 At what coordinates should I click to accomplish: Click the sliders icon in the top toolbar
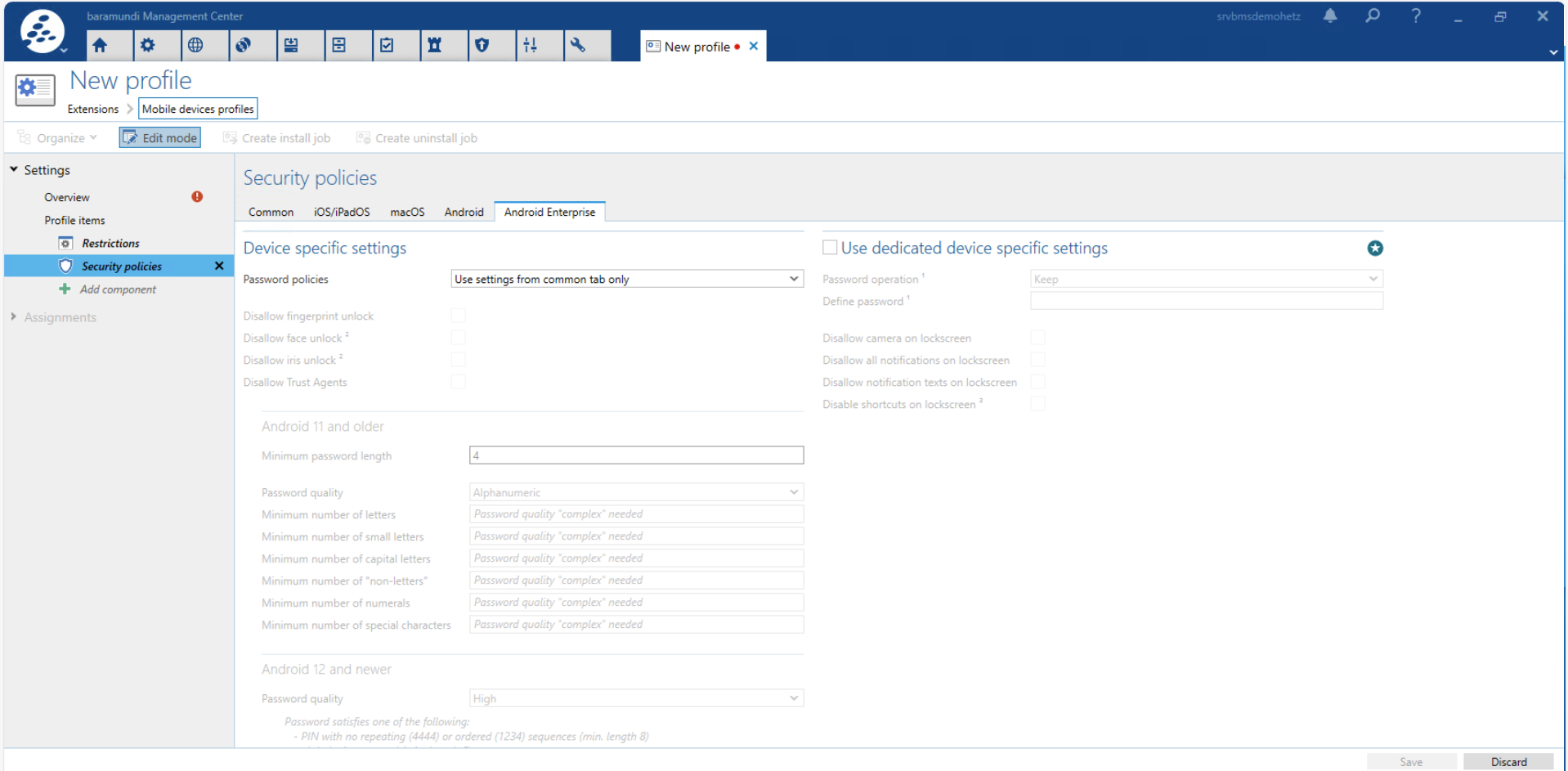[x=531, y=46]
